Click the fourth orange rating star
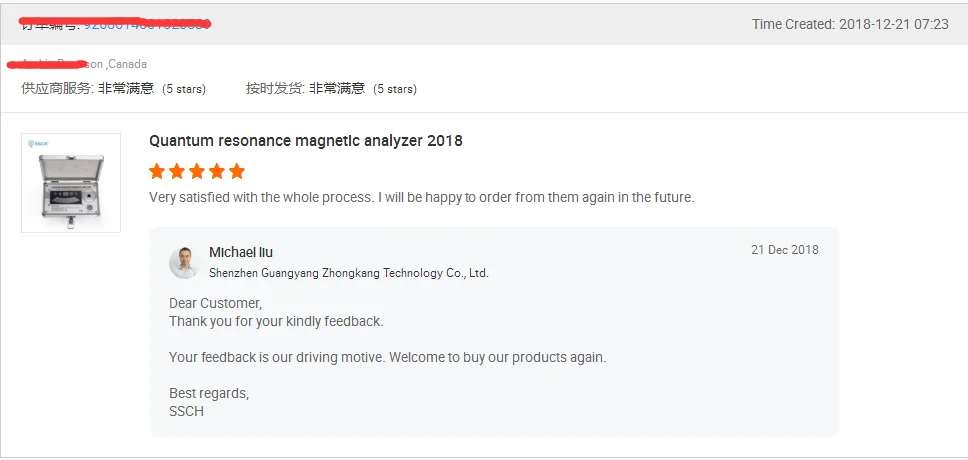 (217, 171)
